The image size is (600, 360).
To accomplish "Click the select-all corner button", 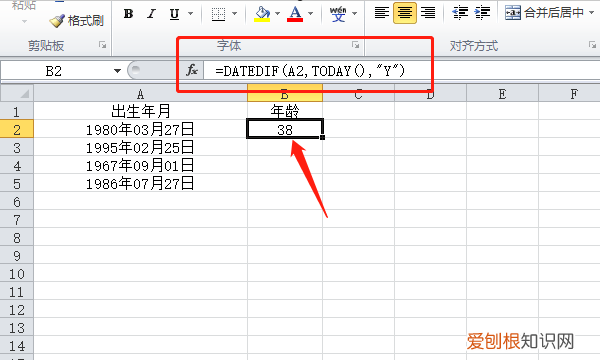I will pos(17,93).
